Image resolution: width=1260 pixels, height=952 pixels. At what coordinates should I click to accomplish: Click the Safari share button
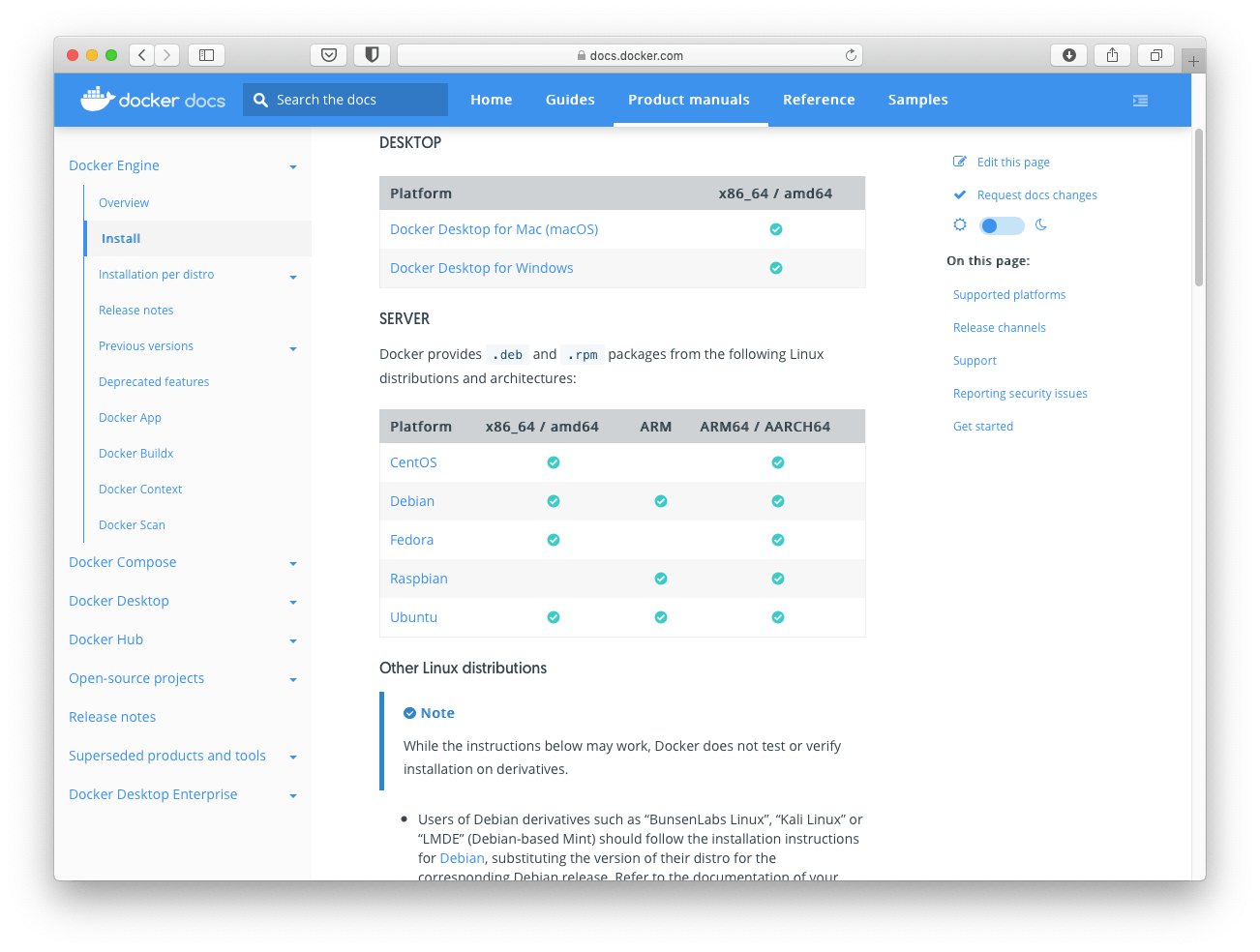coord(1112,55)
